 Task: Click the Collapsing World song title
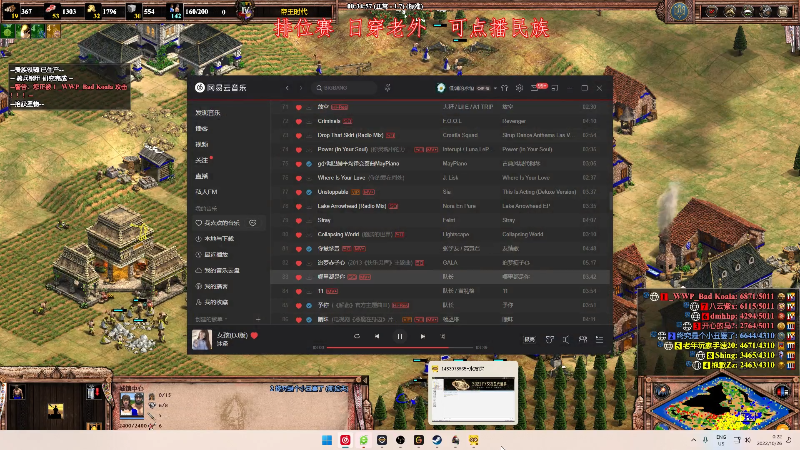339,235
